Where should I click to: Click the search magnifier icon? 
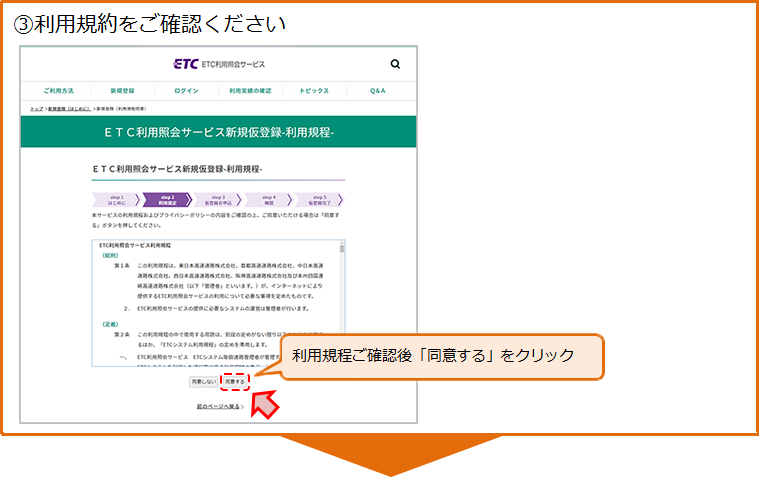[395, 64]
